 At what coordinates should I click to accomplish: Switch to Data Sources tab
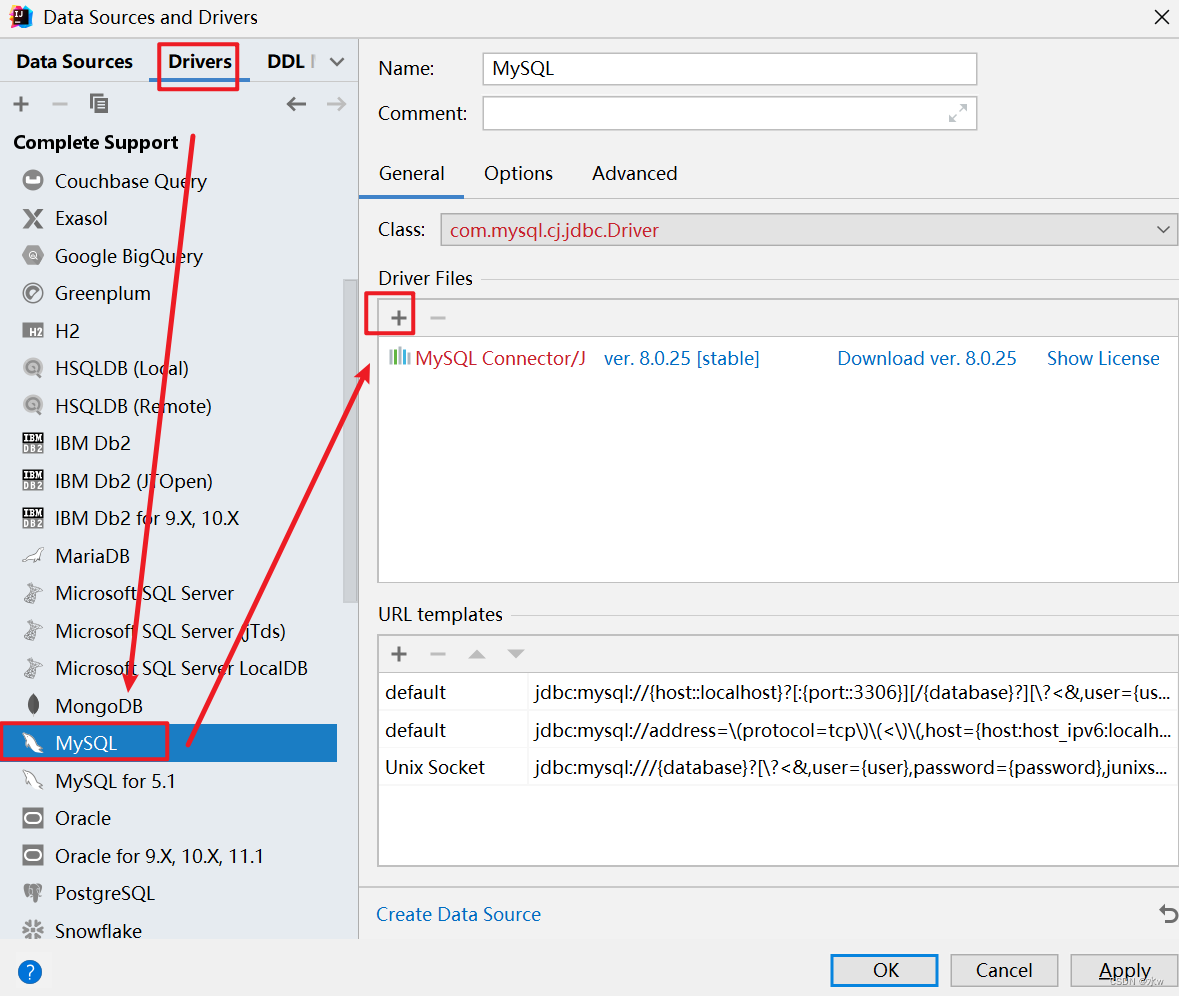tap(74, 62)
